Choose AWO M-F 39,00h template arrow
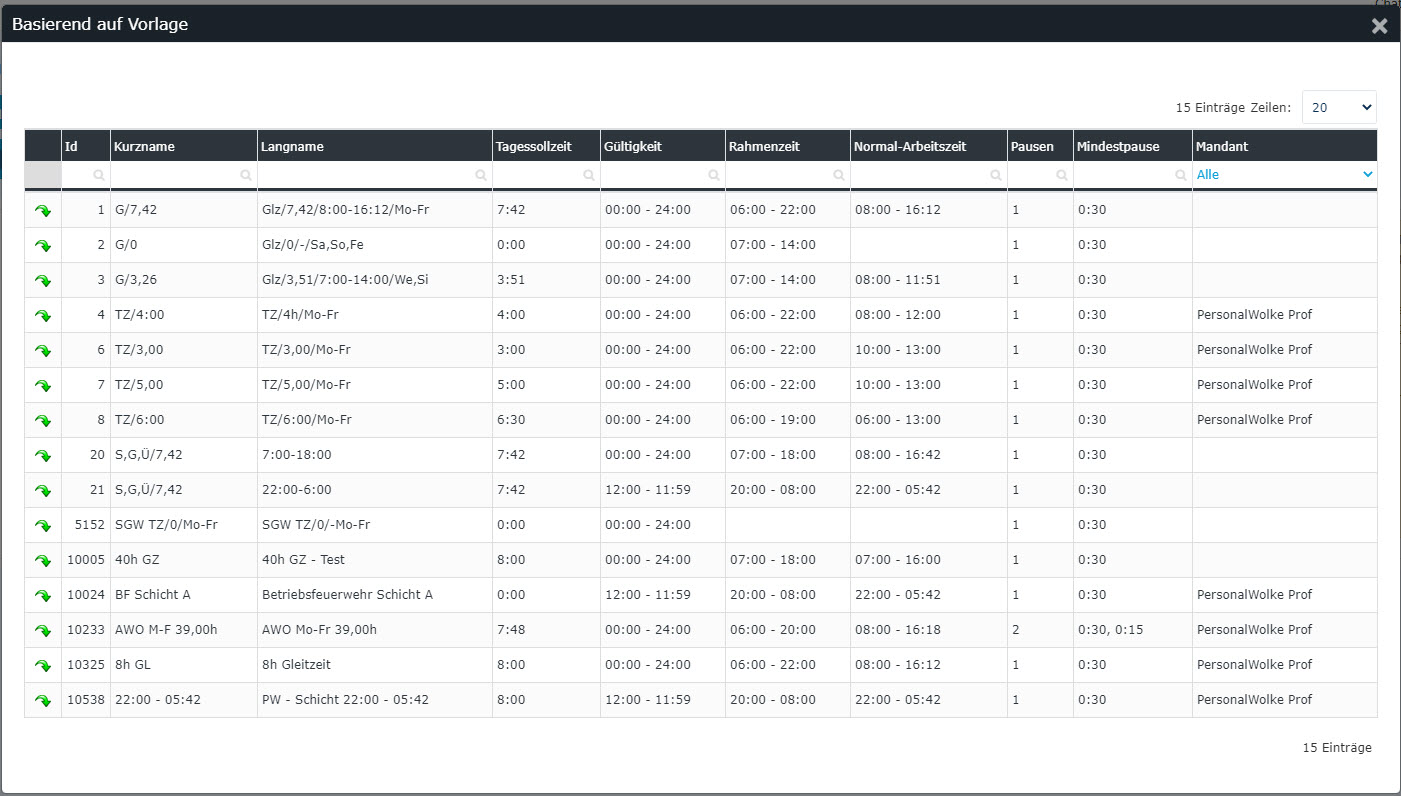The image size is (1401, 796). tap(43, 631)
